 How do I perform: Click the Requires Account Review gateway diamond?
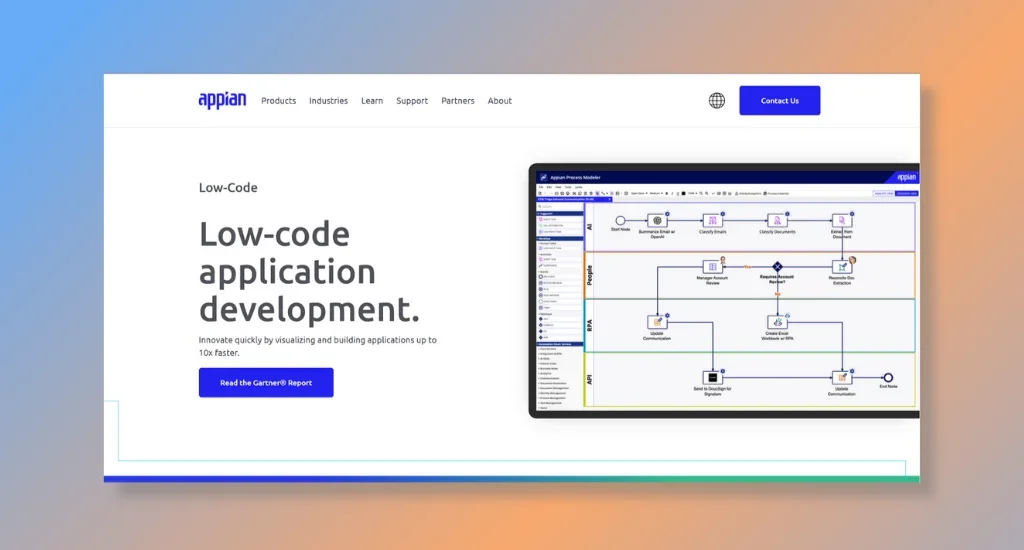(777, 267)
